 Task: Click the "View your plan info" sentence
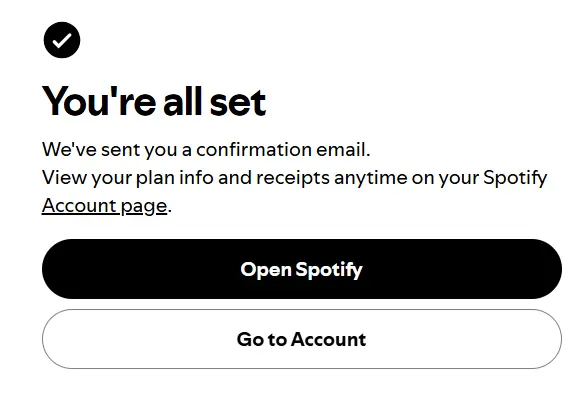294,192
